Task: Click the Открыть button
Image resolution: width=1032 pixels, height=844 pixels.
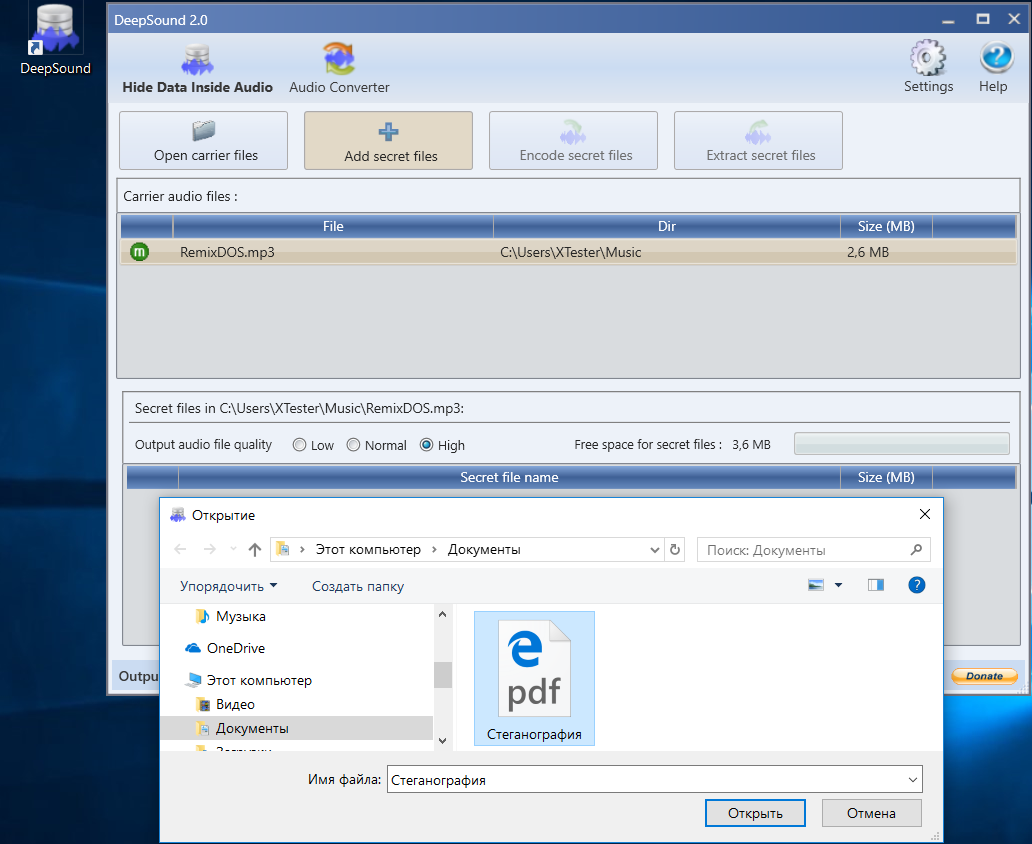Action: coord(755,813)
